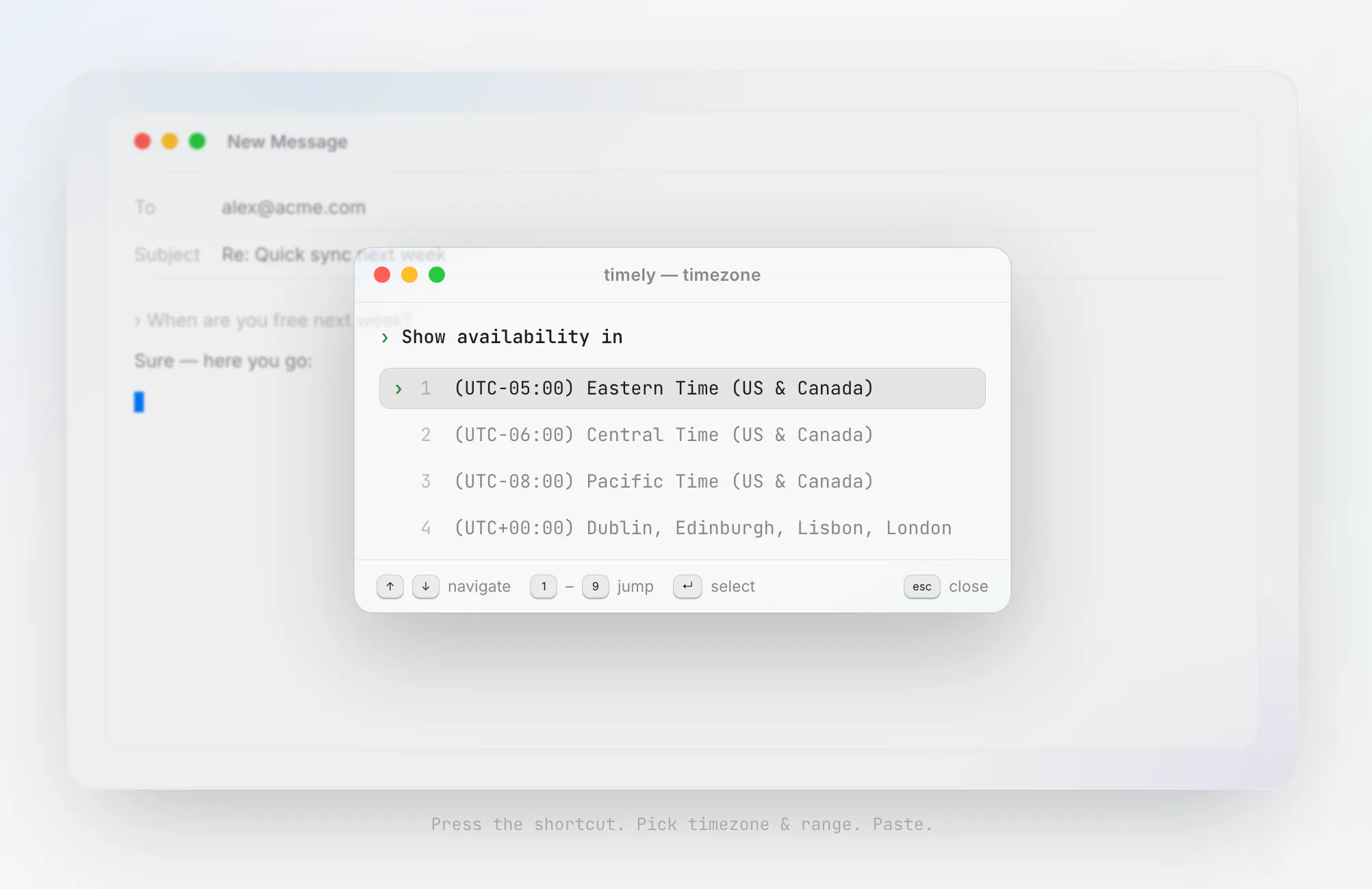1372x889 pixels.
Task: Click the return key select icon
Action: click(687, 586)
